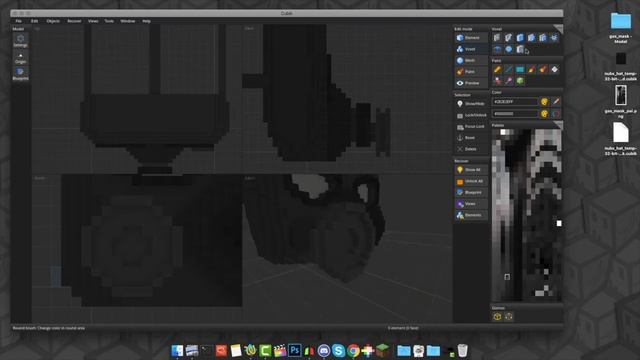Open Model Settings in the left sidebar
The height and width of the screenshot is (360, 640).
point(20,40)
